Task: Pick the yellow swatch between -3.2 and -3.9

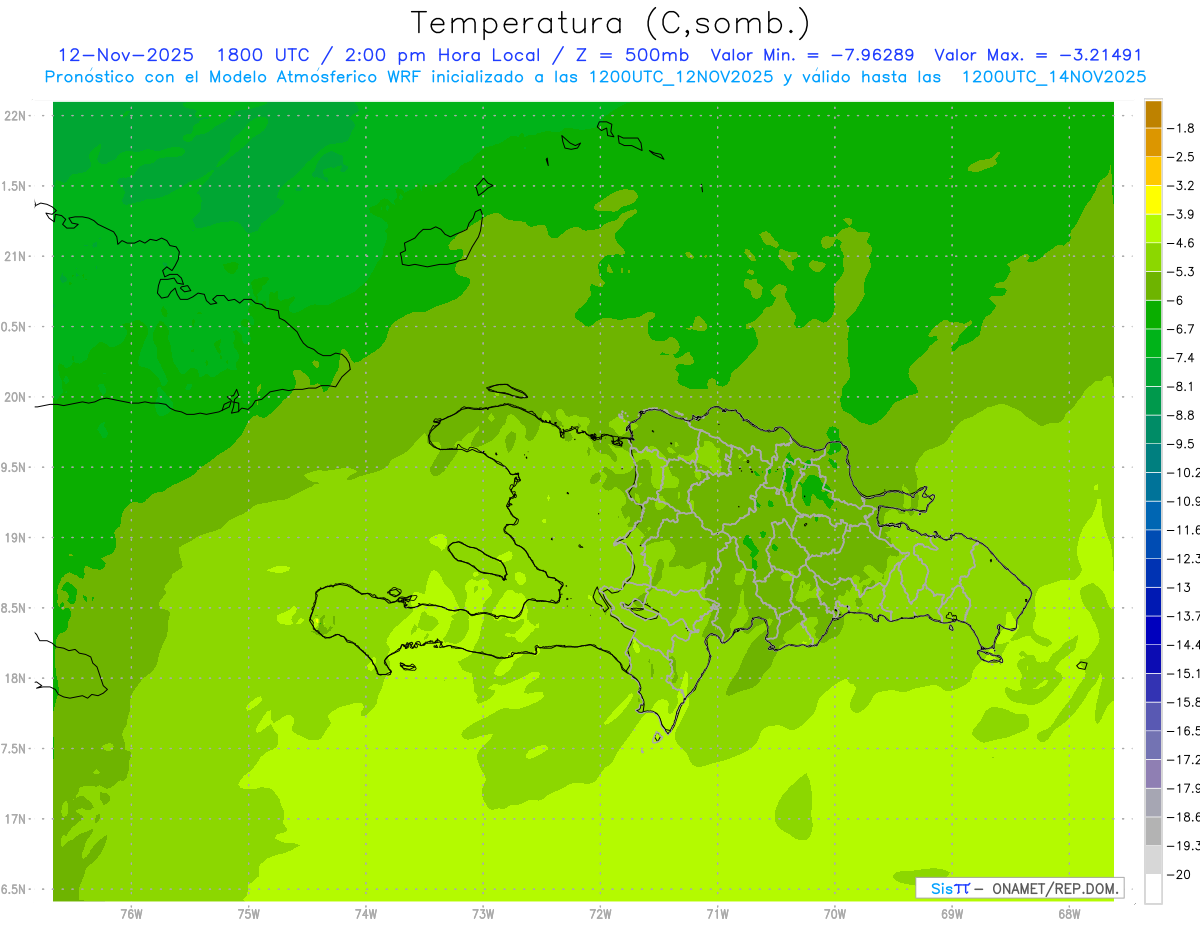Action: [x=1153, y=200]
